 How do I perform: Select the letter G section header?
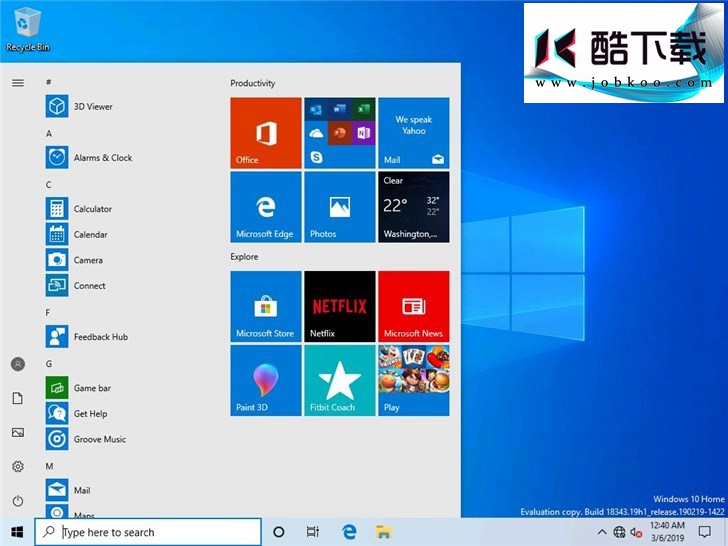tap(49, 364)
